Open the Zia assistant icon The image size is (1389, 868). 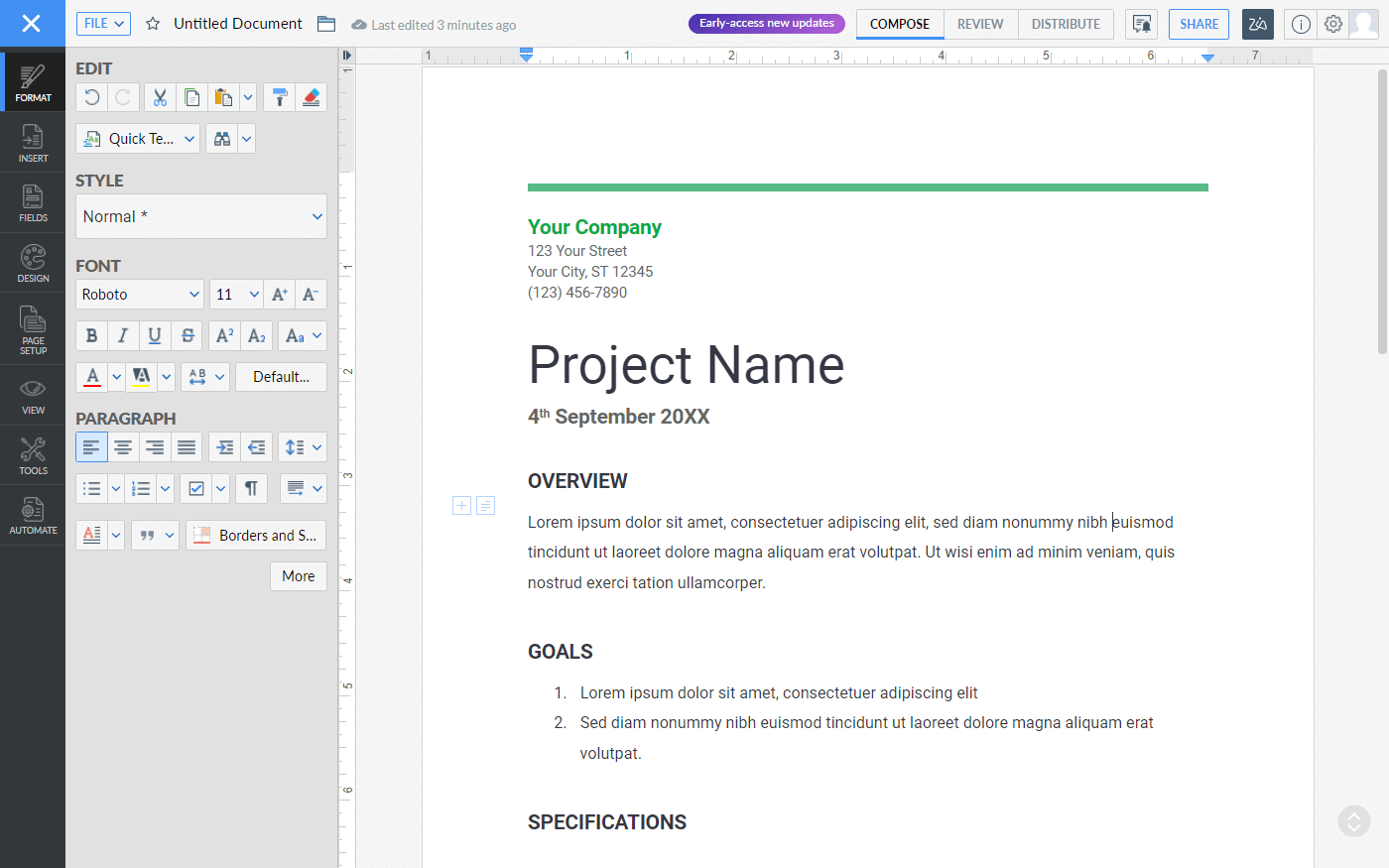(1258, 24)
